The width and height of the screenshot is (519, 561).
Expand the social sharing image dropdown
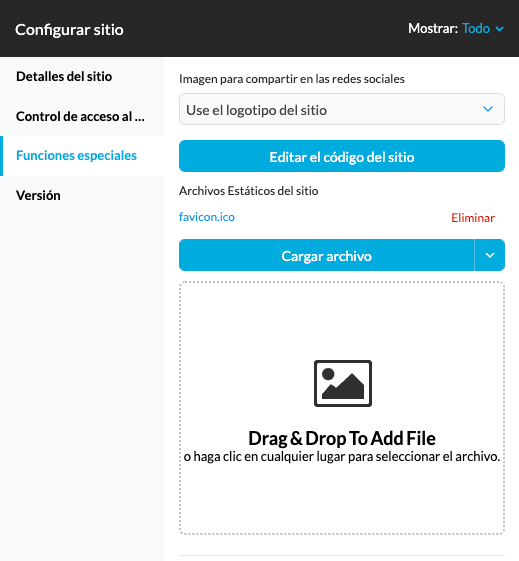[x=342, y=109]
